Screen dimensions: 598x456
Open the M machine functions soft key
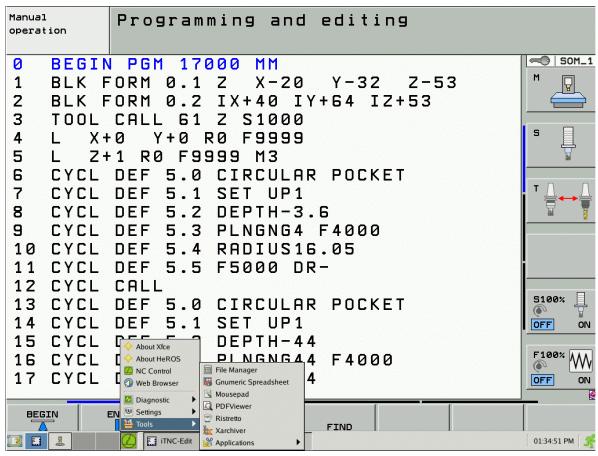561,90
